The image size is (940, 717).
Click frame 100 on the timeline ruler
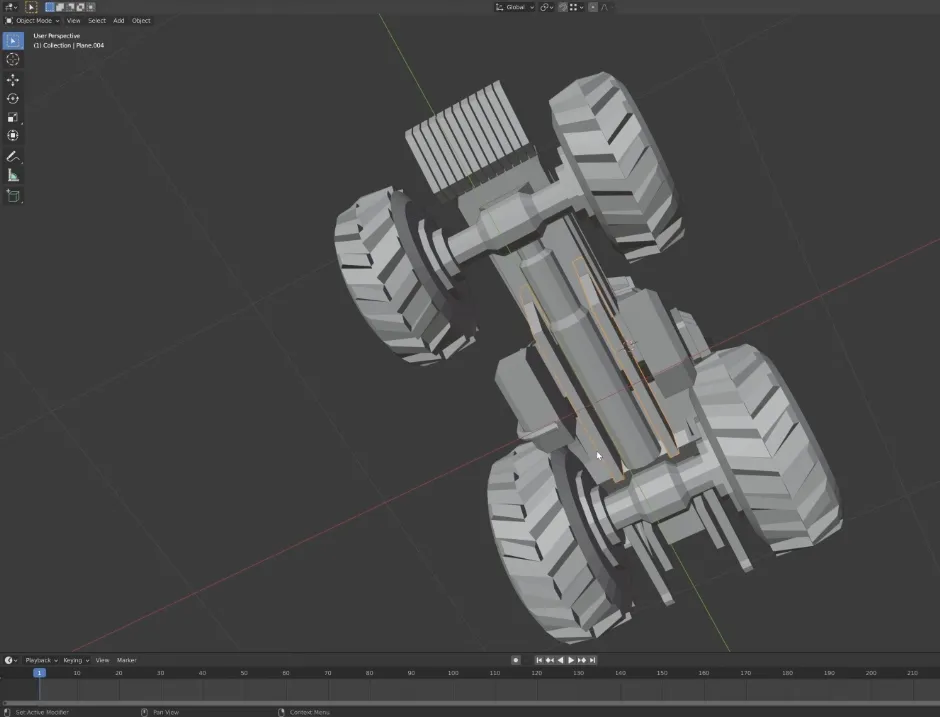click(x=453, y=673)
